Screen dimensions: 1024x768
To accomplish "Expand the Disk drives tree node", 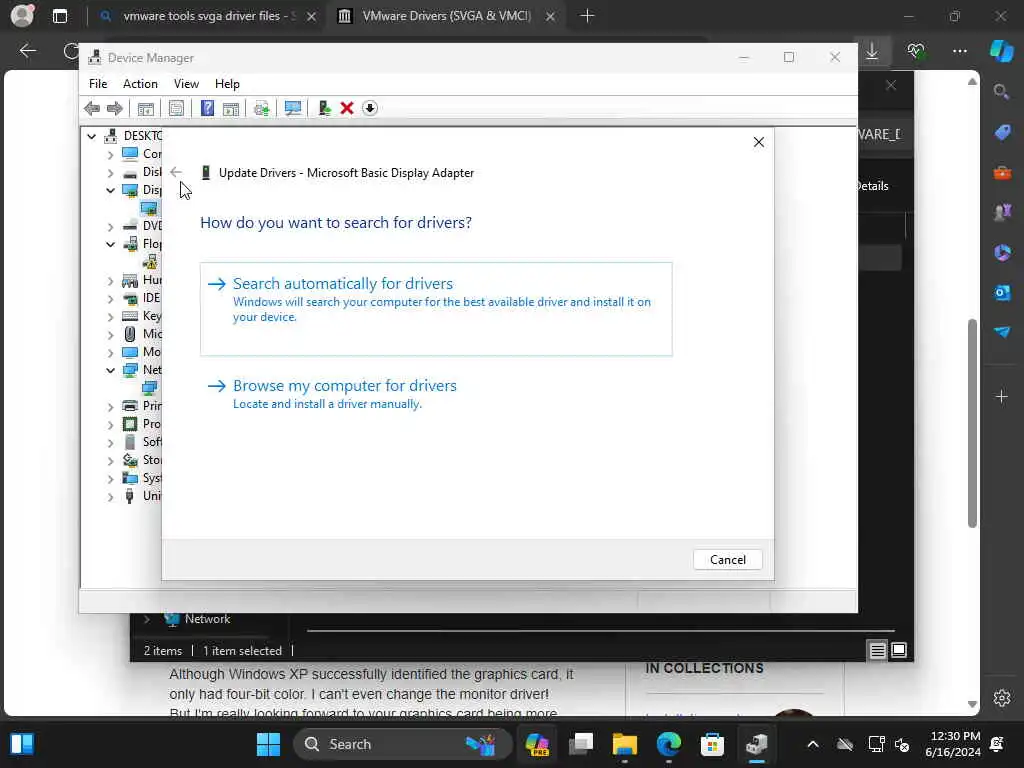I will coord(110,172).
